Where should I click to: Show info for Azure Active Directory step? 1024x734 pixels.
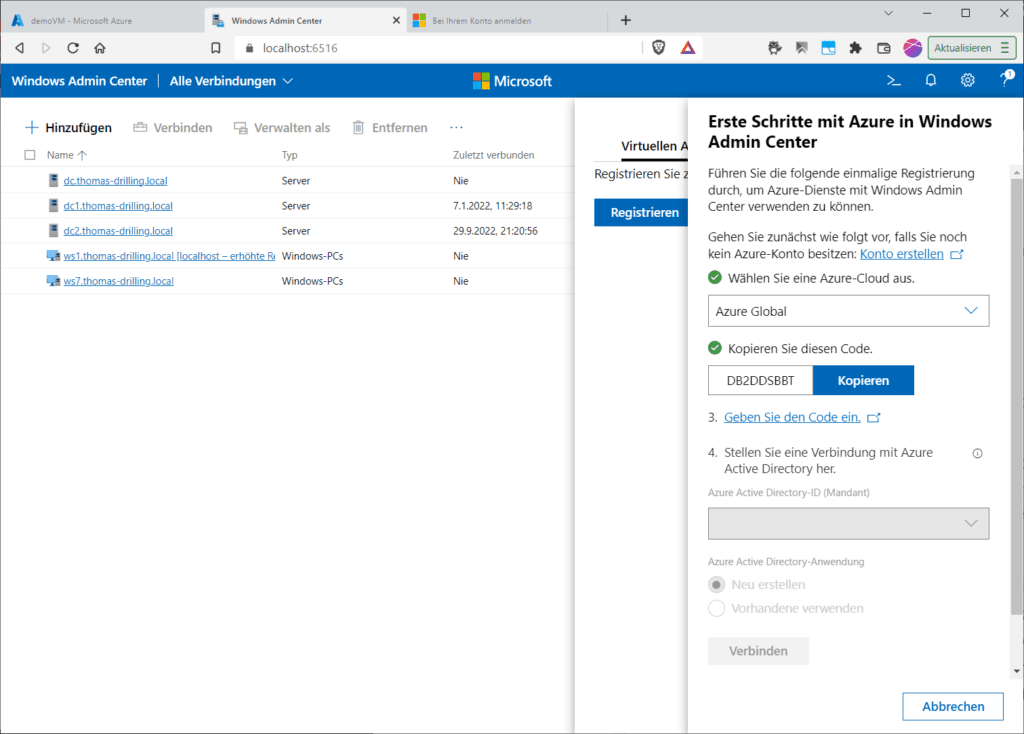point(977,453)
